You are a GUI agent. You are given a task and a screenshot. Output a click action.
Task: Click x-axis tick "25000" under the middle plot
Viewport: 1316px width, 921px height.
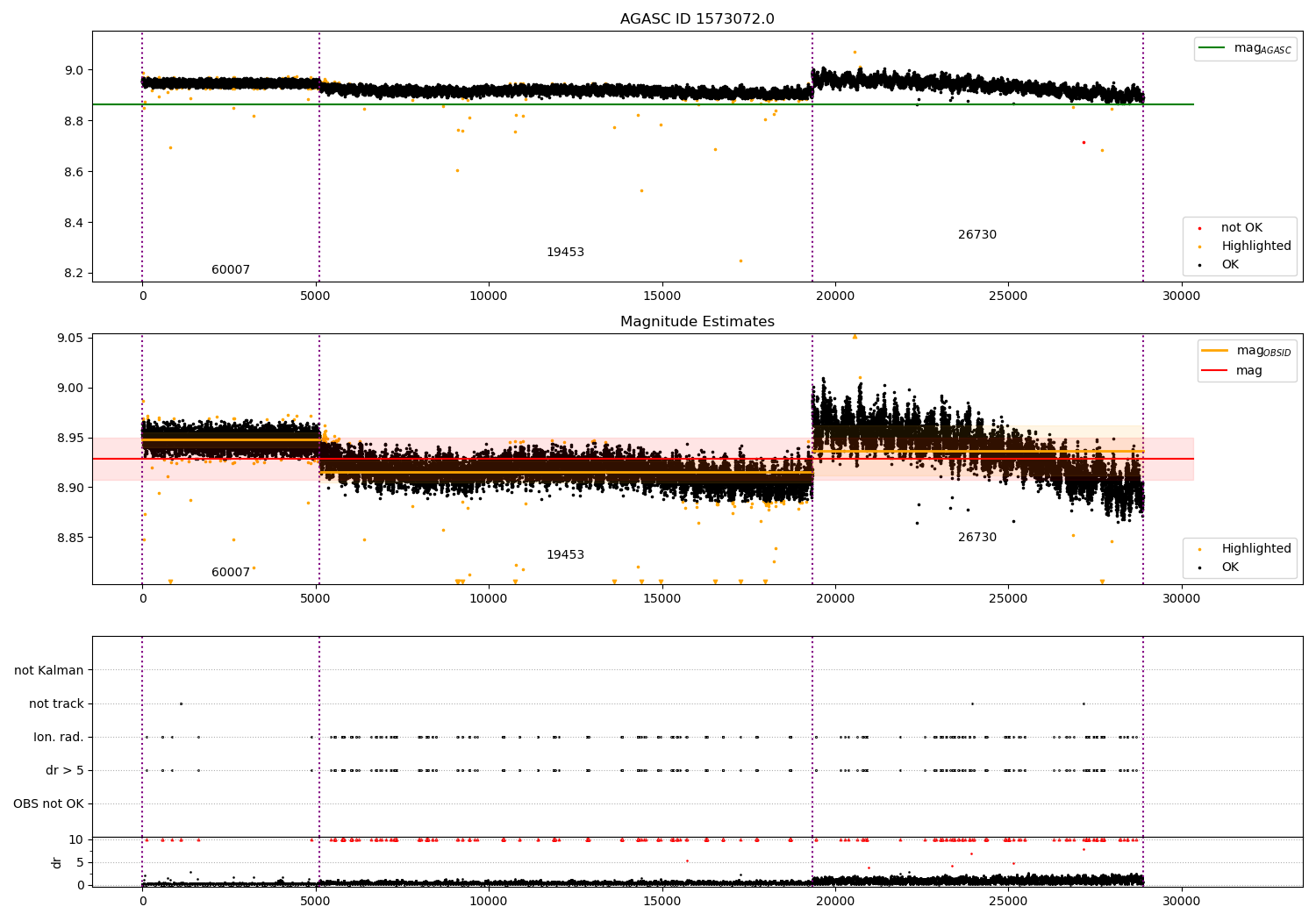[1008, 599]
